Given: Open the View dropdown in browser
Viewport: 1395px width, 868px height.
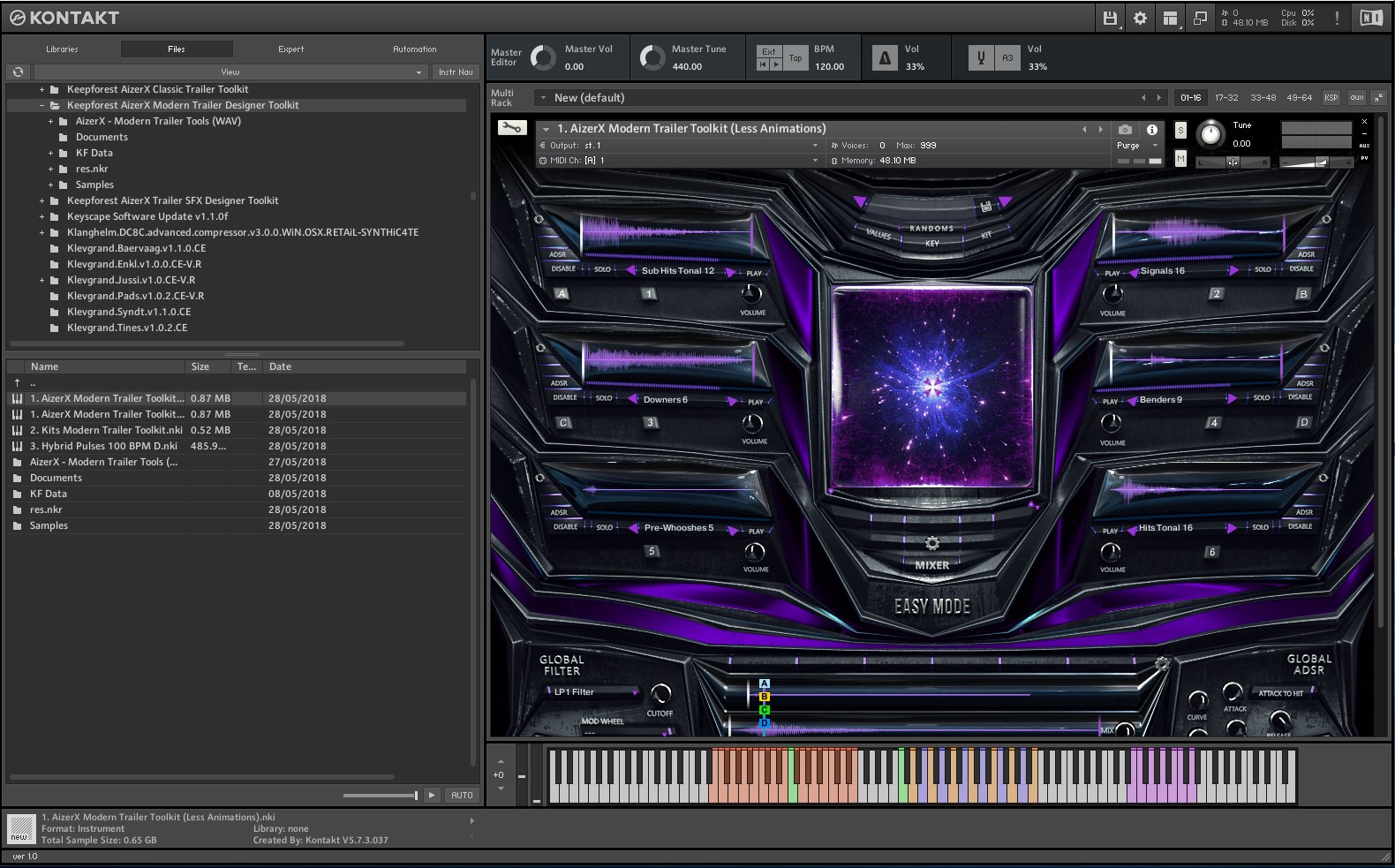Looking at the screenshot, I should coord(230,72).
